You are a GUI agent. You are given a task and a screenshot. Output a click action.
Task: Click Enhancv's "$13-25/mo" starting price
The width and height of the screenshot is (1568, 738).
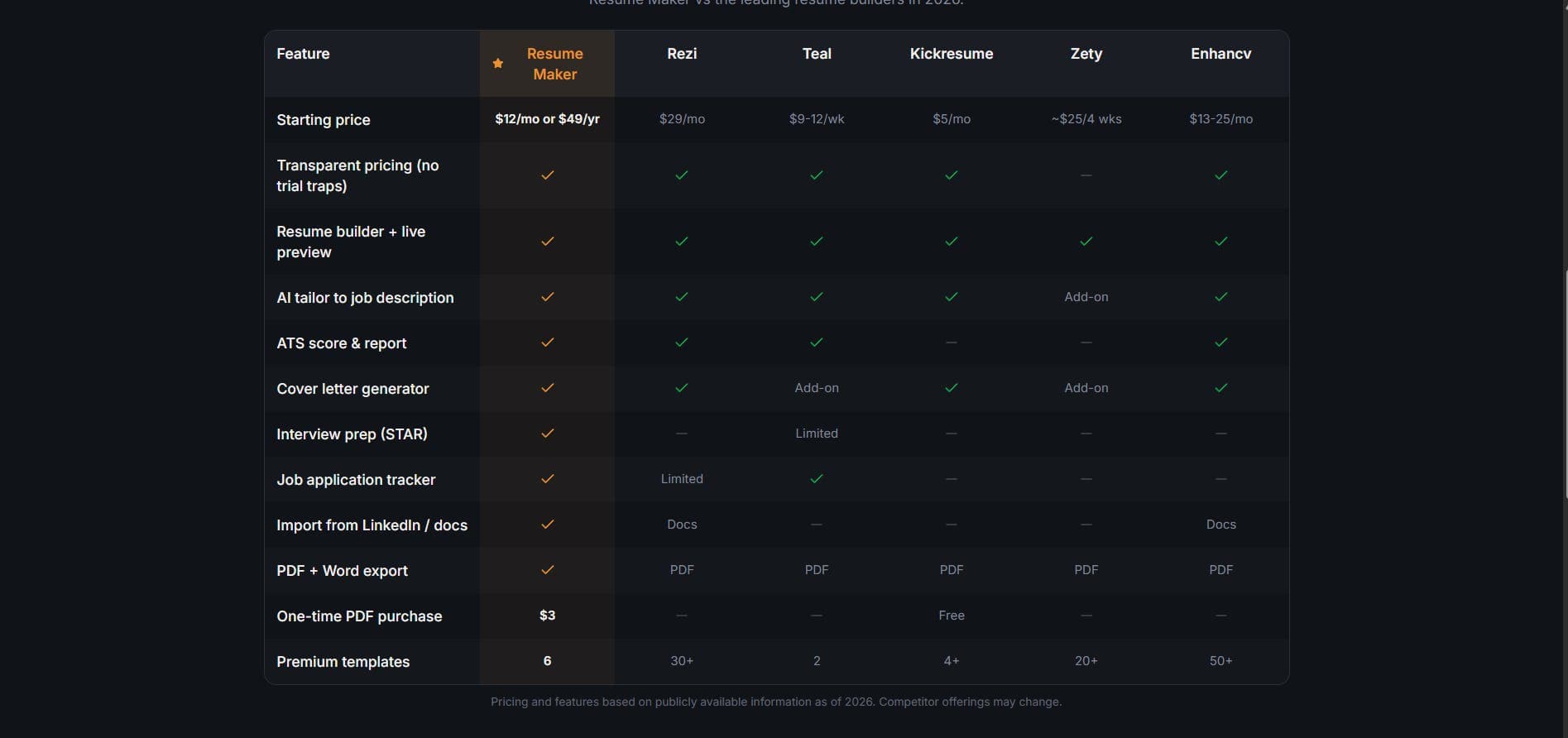coord(1221,119)
